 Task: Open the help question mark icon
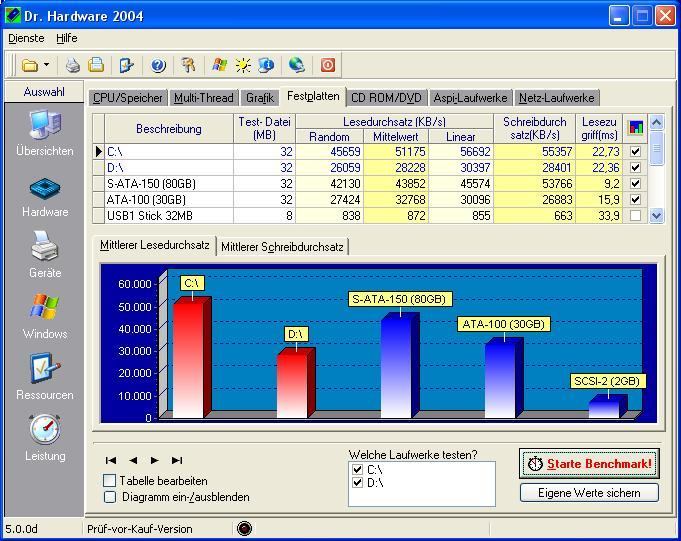click(158, 66)
